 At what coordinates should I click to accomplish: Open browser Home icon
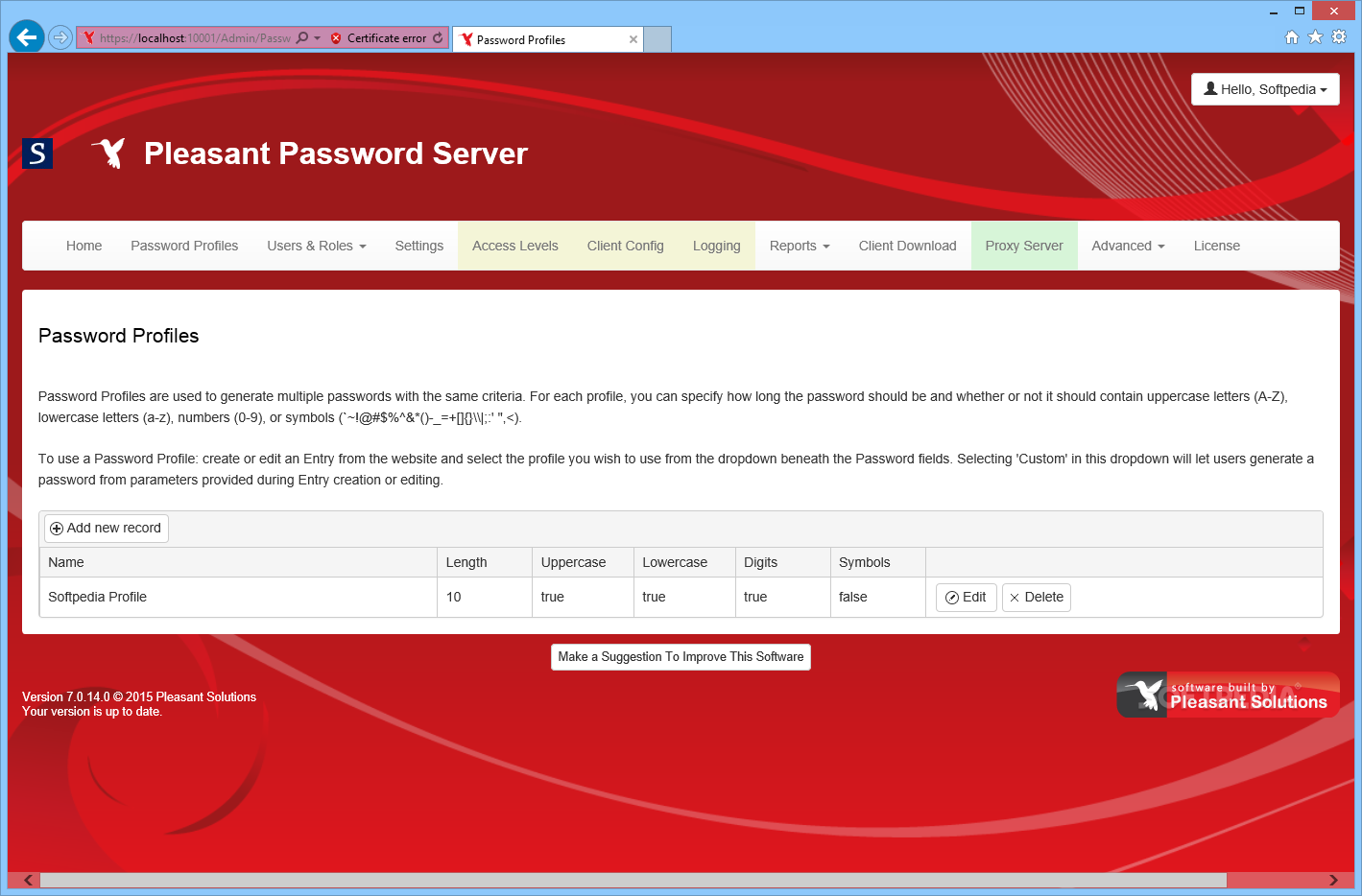click(x=1292, y=37)
